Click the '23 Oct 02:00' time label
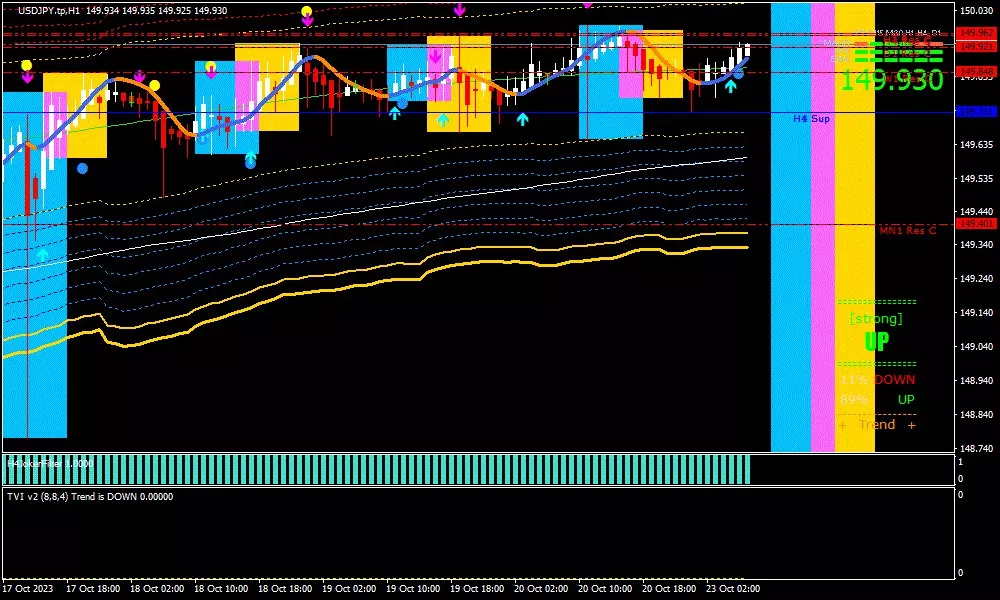 click(x=733, y=589)
